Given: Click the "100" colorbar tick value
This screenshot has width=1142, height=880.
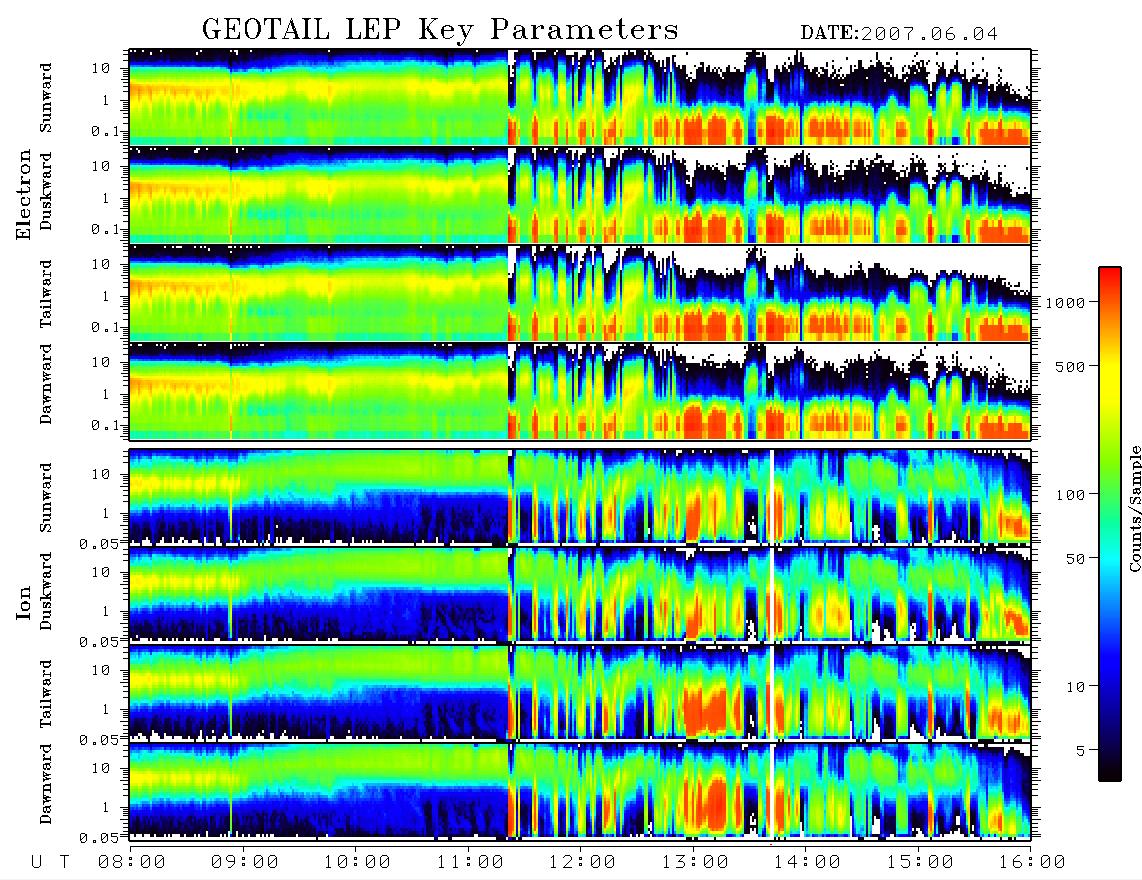Looking at the screenshot, I should point(1070,495).
